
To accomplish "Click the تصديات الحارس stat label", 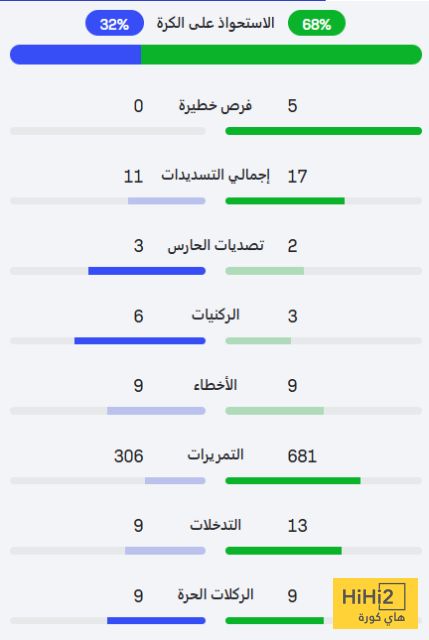I will [216, 246].
